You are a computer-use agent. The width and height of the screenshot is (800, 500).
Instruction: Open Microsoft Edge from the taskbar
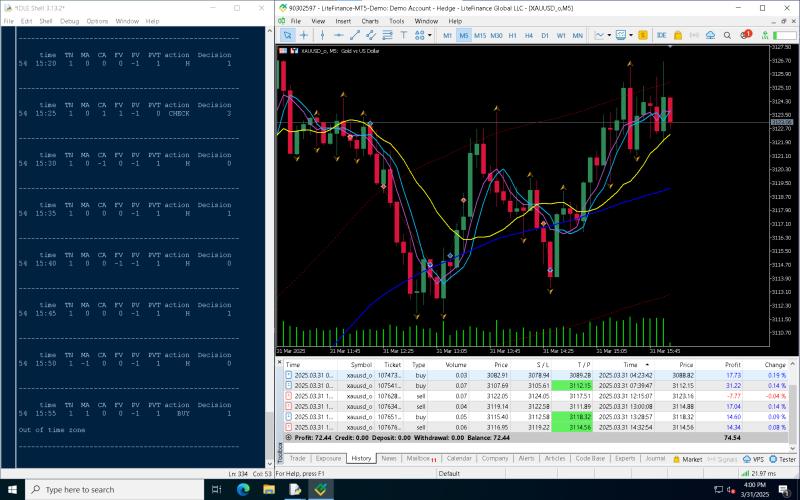click(243, 490)
